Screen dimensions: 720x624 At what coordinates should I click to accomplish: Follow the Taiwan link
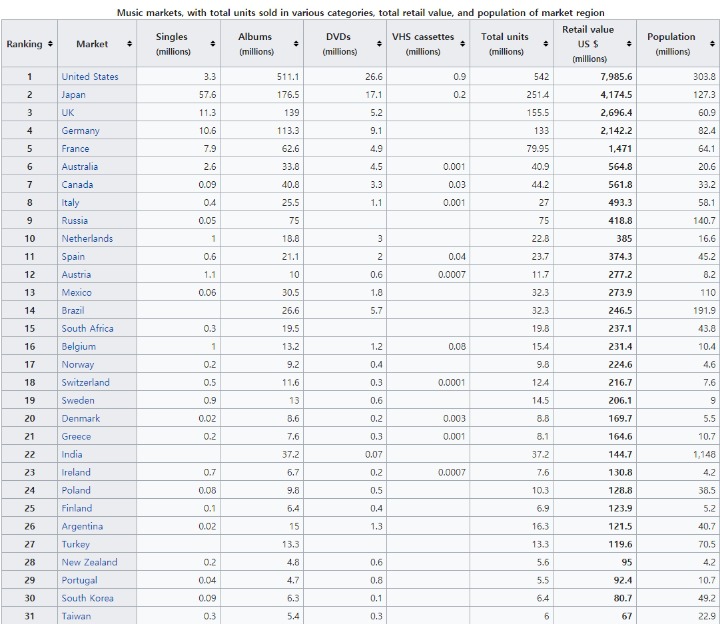(x=76, y=616)
